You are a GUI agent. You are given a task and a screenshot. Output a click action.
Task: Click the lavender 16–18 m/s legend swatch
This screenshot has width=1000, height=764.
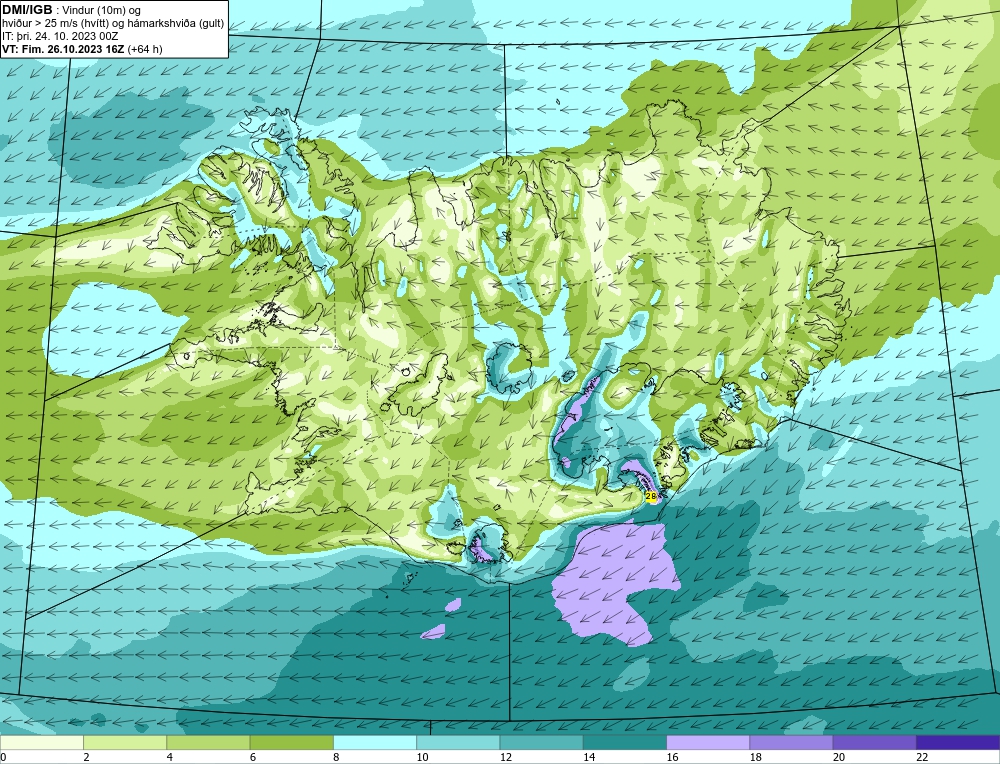click(x=708, y=743)
